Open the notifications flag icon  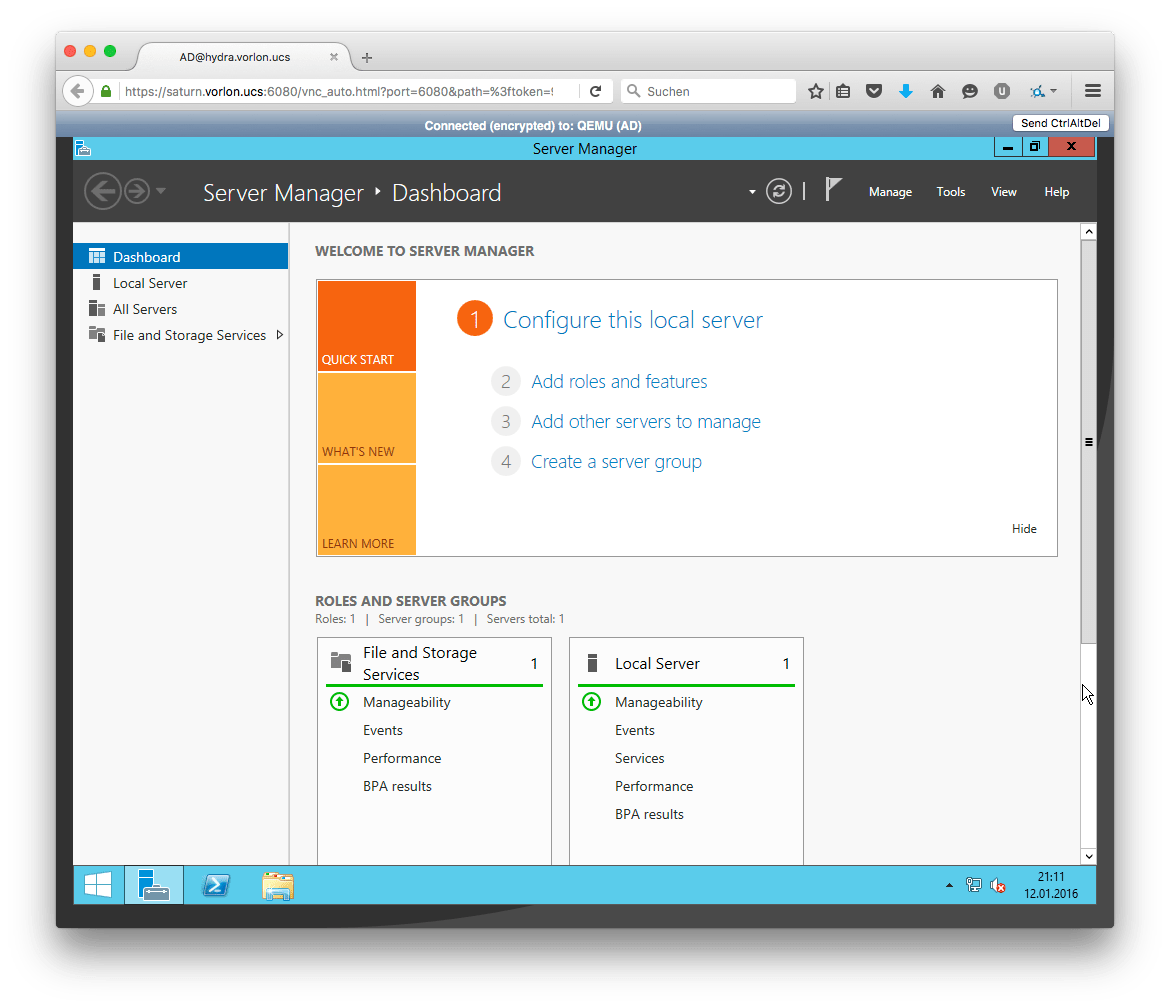pyautogui.click(x=833, y=190)
